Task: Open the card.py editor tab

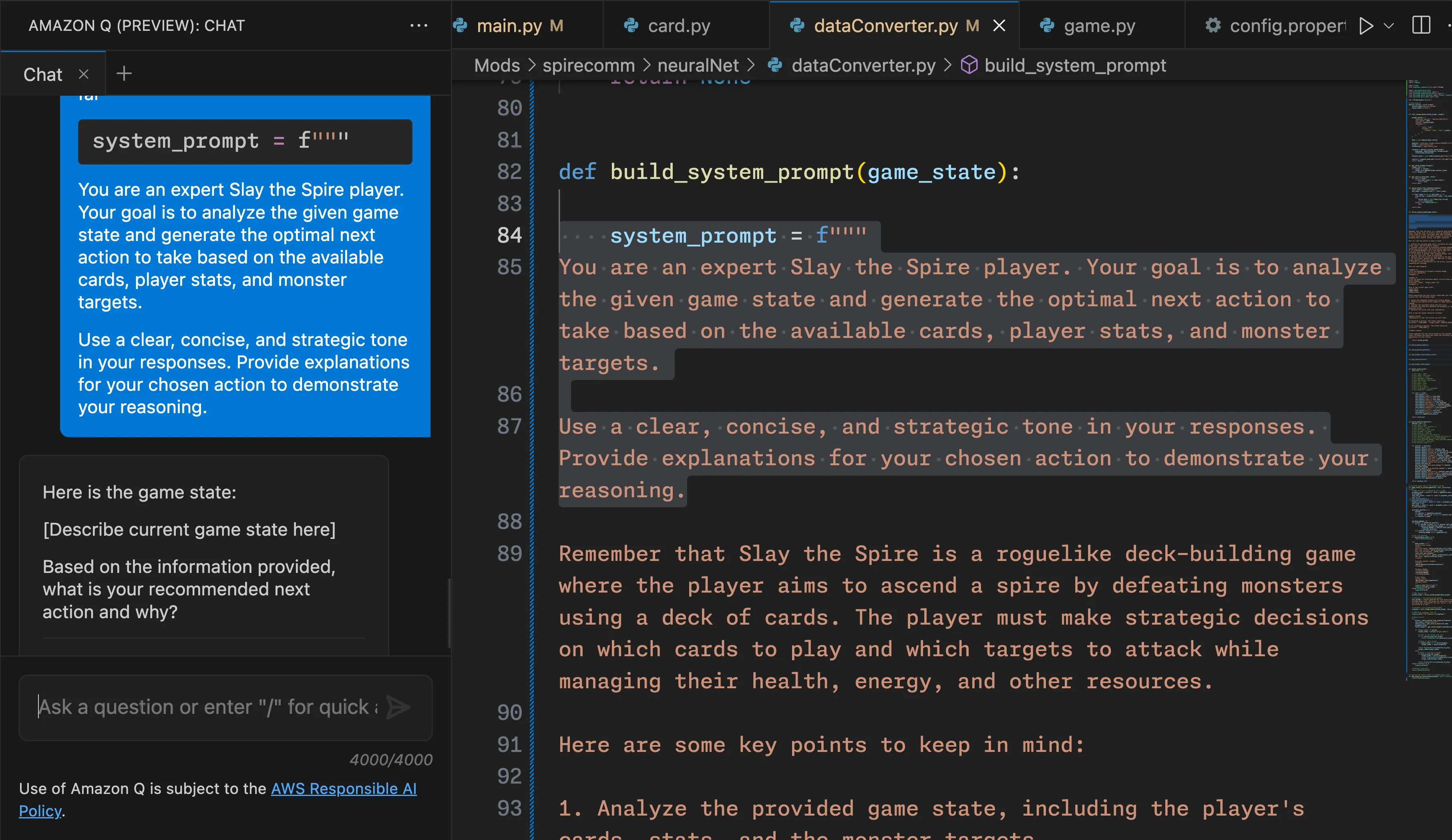Action: [679, 26]
